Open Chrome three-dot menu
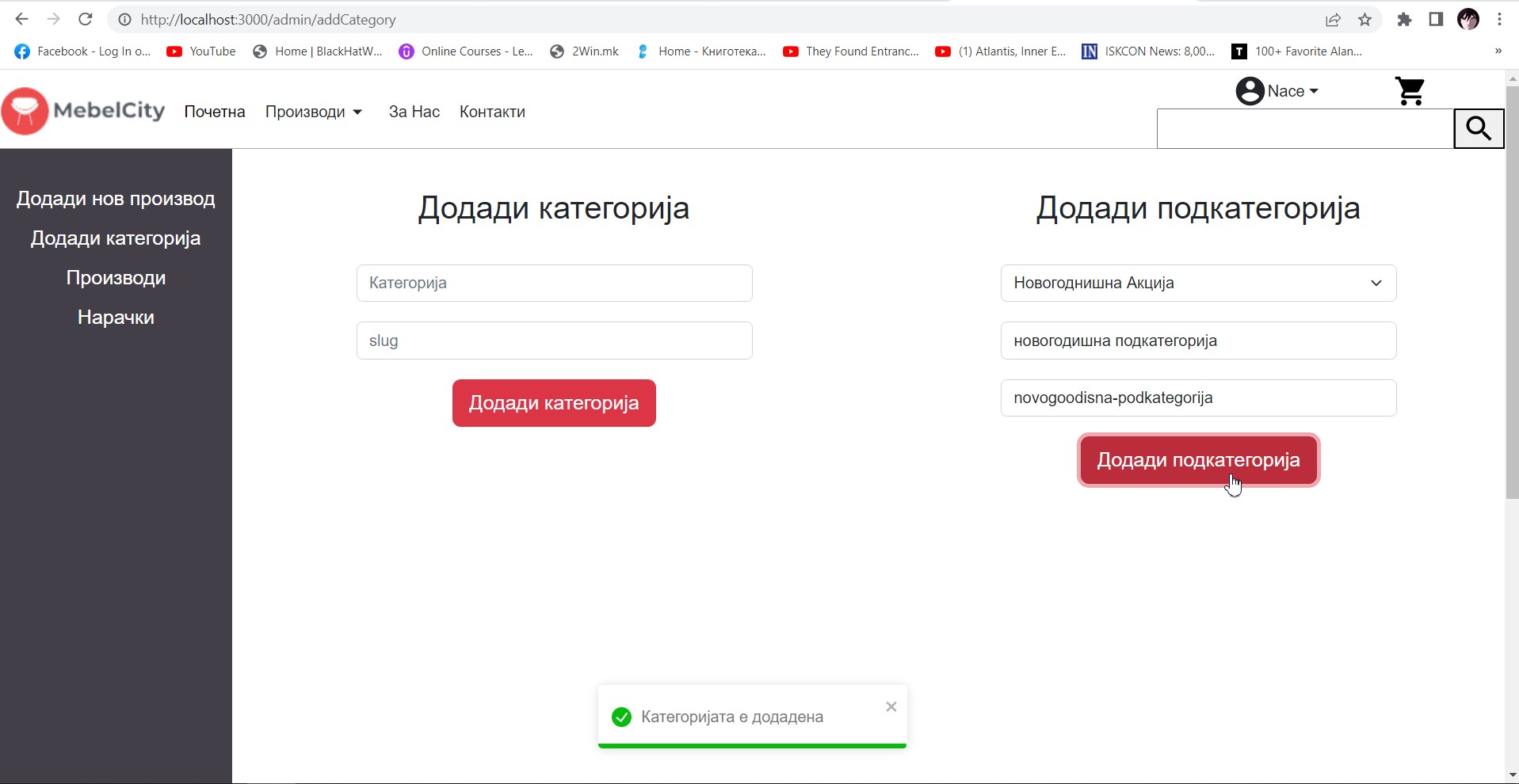Viewport: 1519px width, 784px height. [x=1499, y=20]
